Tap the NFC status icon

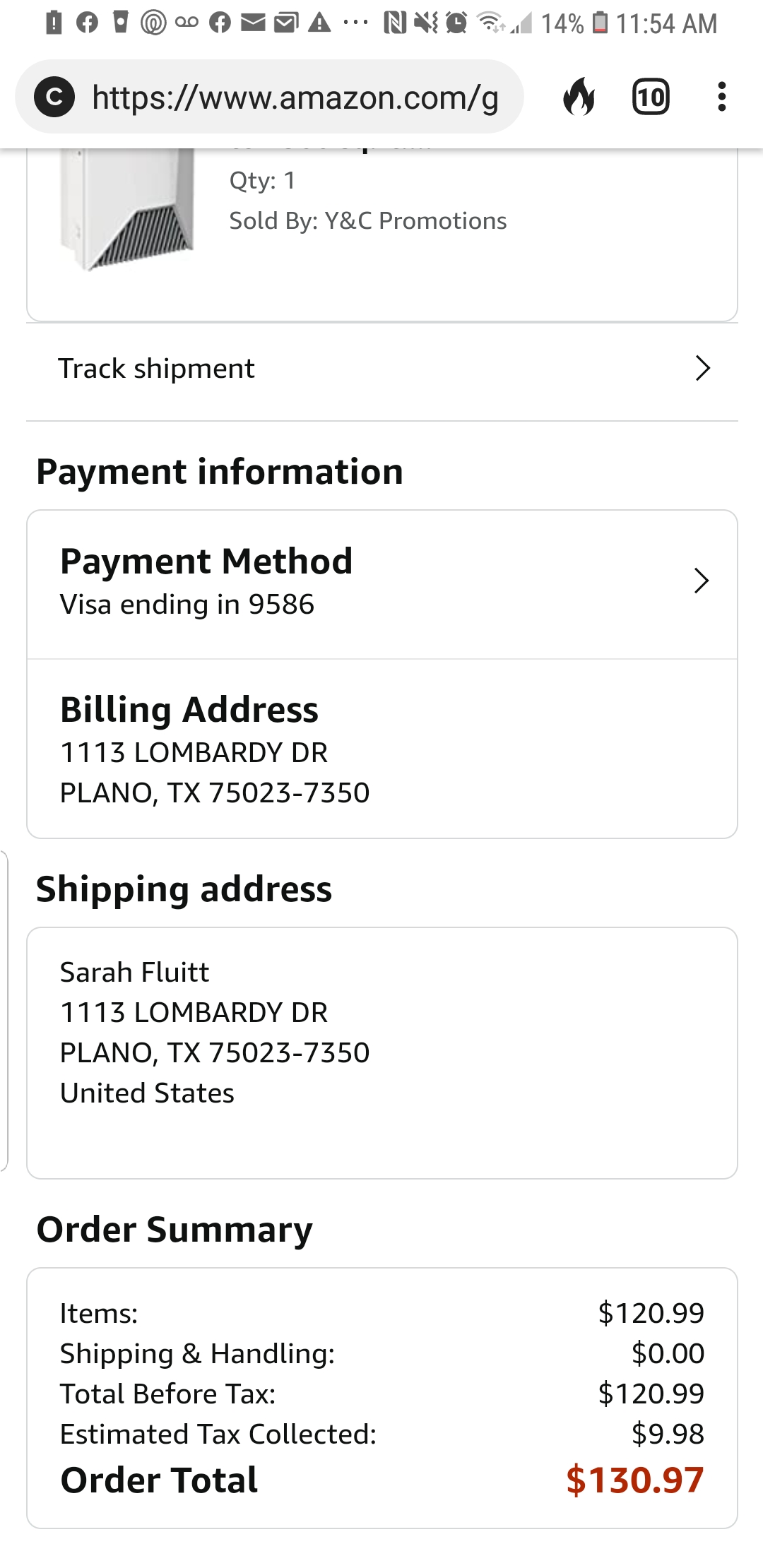(x=395, y=23)
